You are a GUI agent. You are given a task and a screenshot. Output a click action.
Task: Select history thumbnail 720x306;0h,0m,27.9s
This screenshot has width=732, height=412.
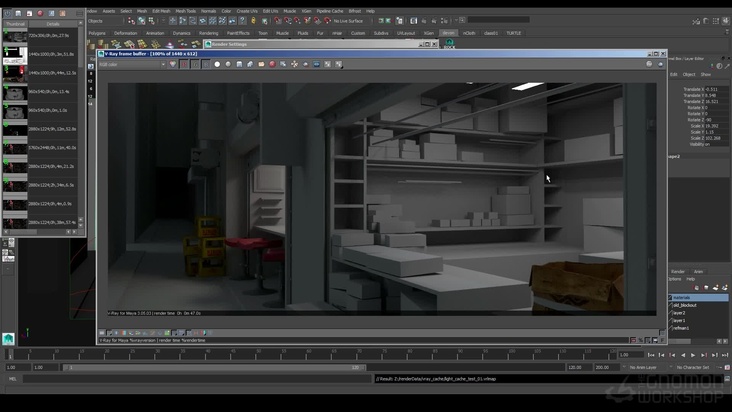tap(15, 36)
